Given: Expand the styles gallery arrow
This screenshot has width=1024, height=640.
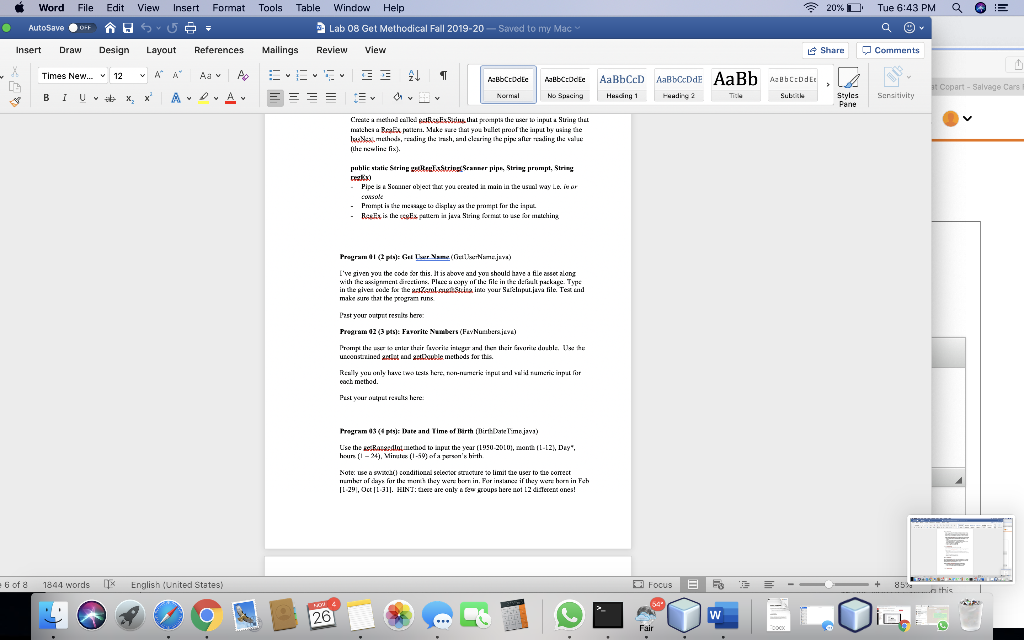Looking at the screenshot, I should pyautogui.click(x=827, y=84).
